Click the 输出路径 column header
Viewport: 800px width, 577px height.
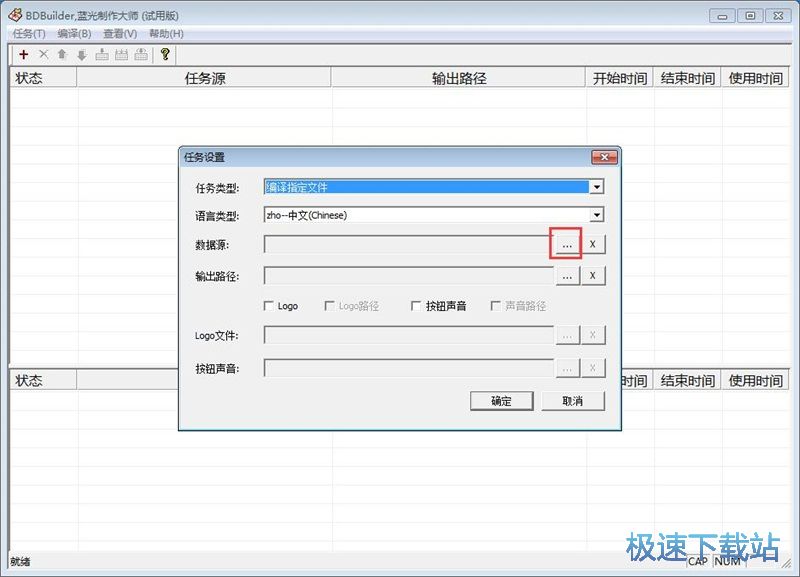pyautogui.click(x=458, y=78)
